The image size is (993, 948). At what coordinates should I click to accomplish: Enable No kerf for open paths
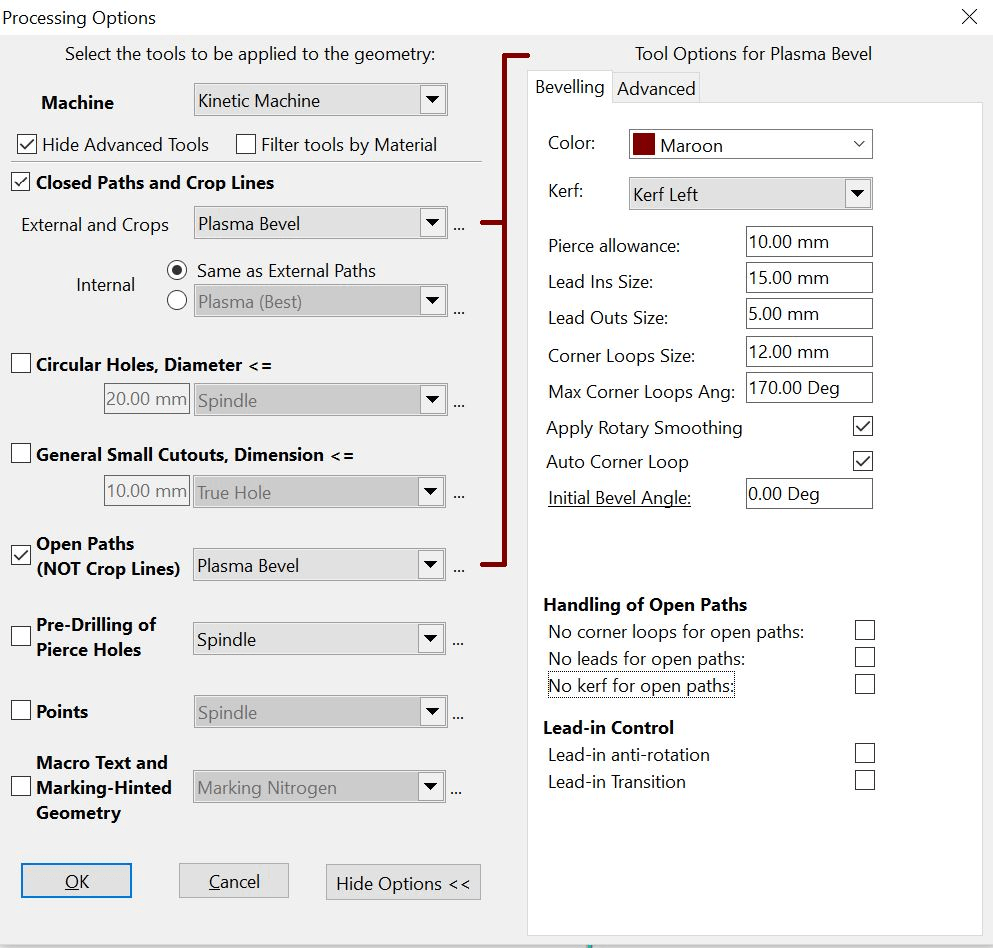click(864, 684)
